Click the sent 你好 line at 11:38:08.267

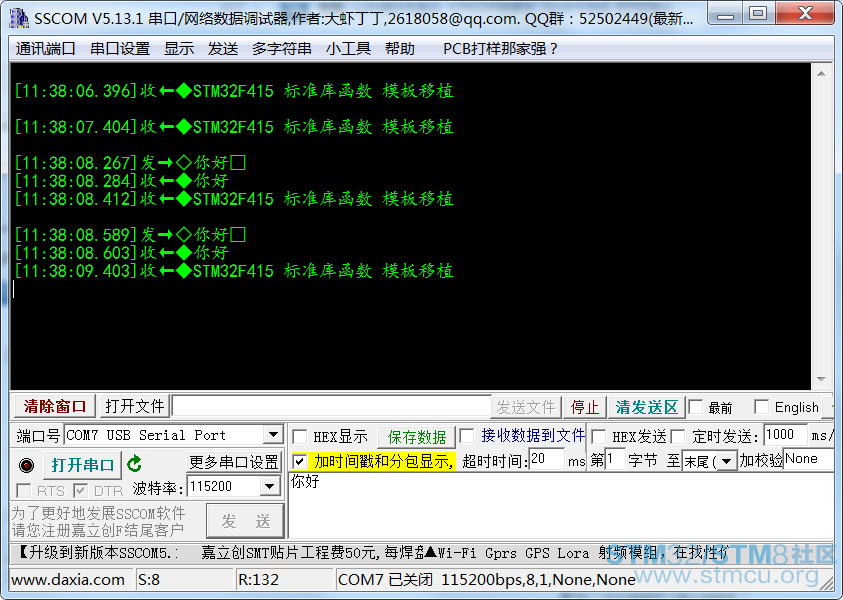(x=130, y=162)
